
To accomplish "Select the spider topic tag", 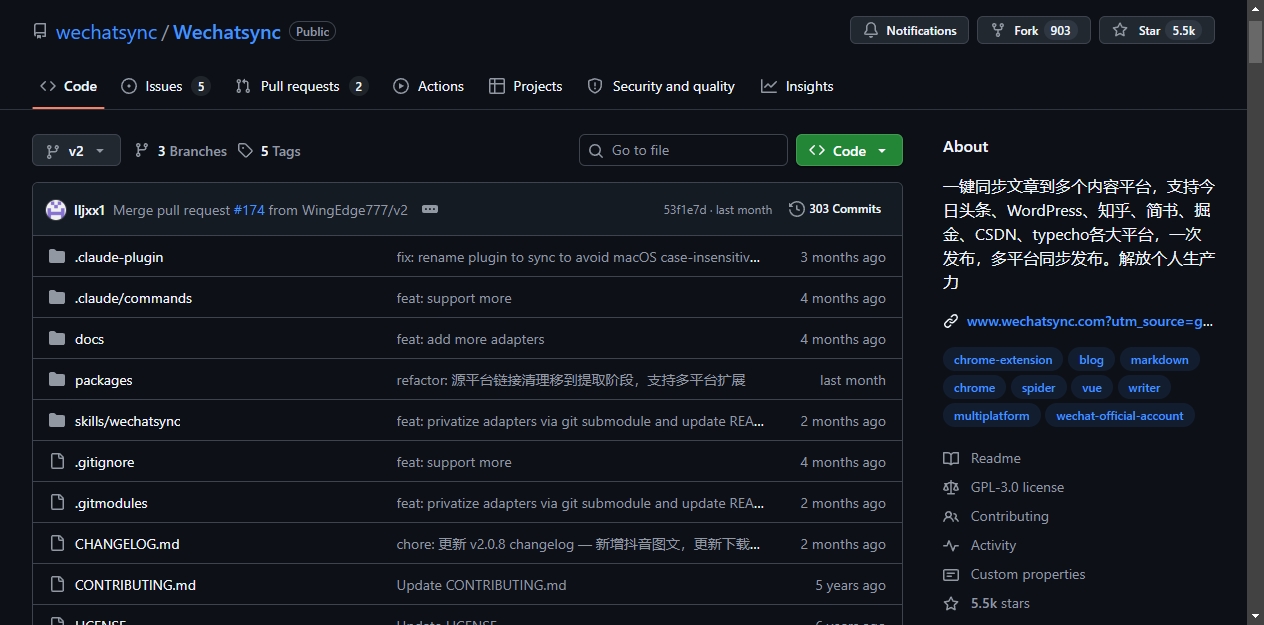I will (x=1039, y=388).
